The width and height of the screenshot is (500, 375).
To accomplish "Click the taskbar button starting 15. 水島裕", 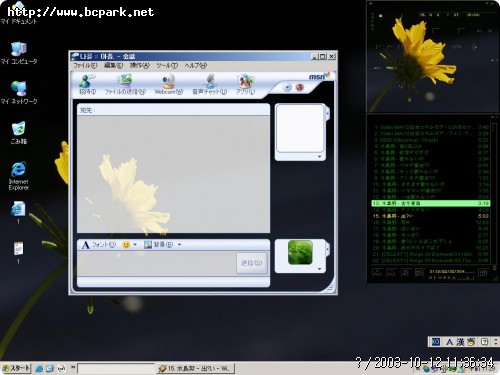I will pyautogui.click(x=196, y=369).
